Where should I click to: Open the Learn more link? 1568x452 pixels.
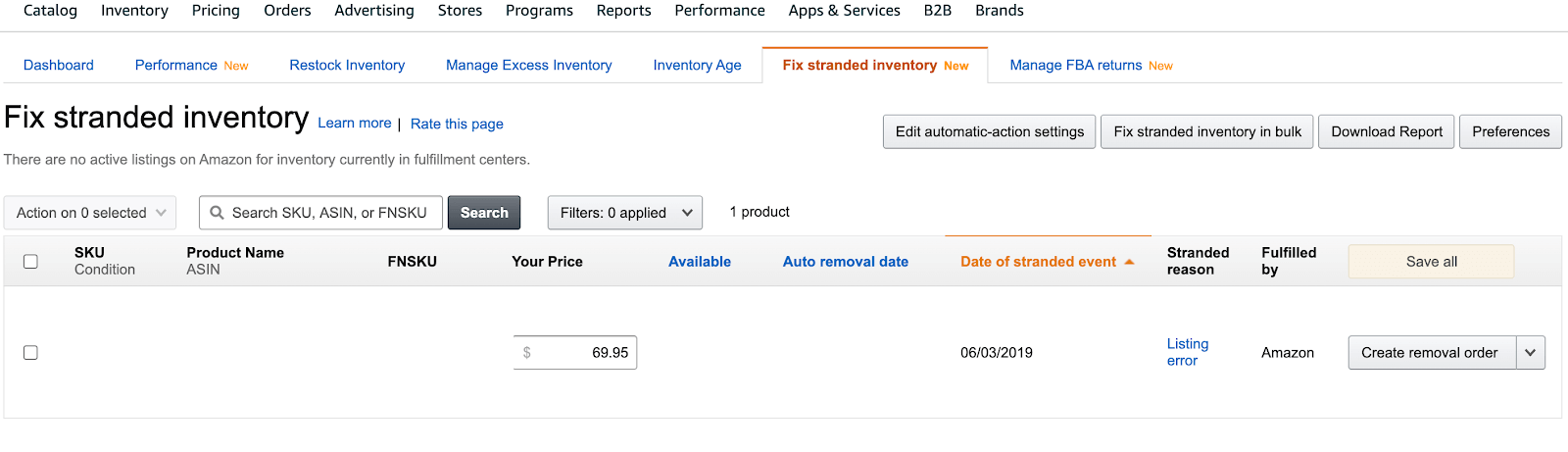coord(355,124)
